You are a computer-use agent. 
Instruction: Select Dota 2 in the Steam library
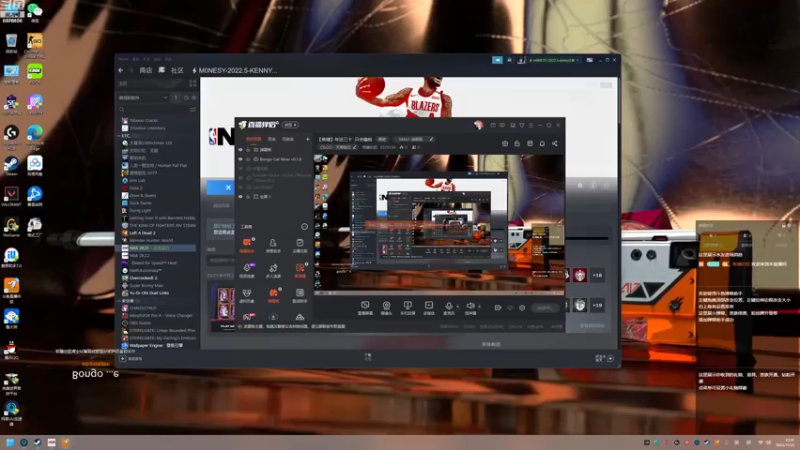(135, 188)
